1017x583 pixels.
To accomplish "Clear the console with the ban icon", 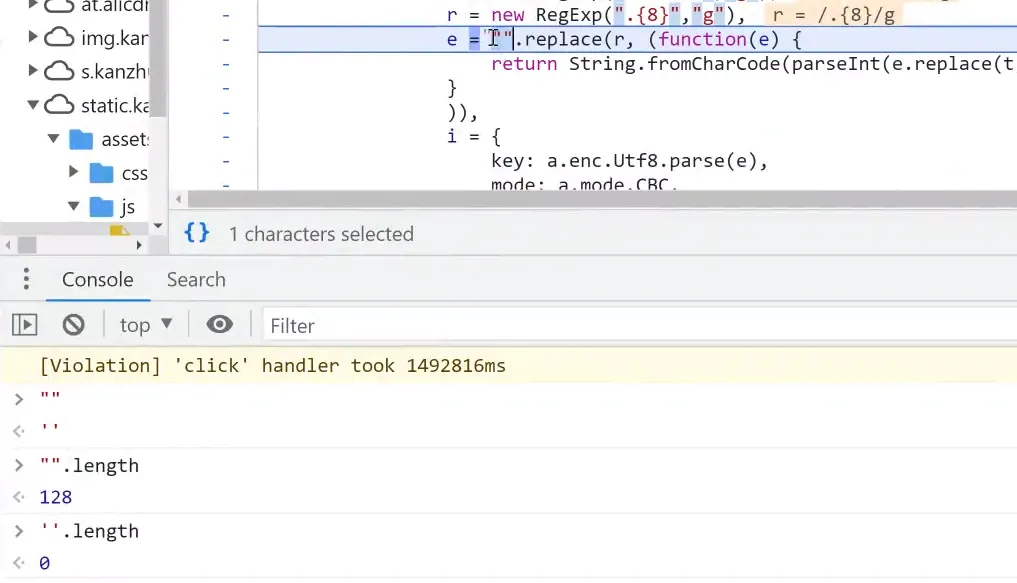I will pos(73,324).
